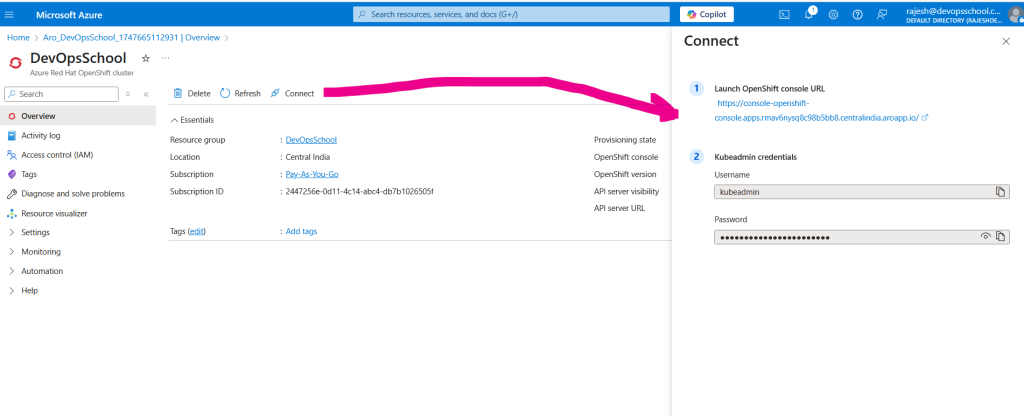Image resolution: width=1024 pixels, height=416 pixels.
Task: Open Cloud Shell from the top bar
Action: [x=784, y=14]
